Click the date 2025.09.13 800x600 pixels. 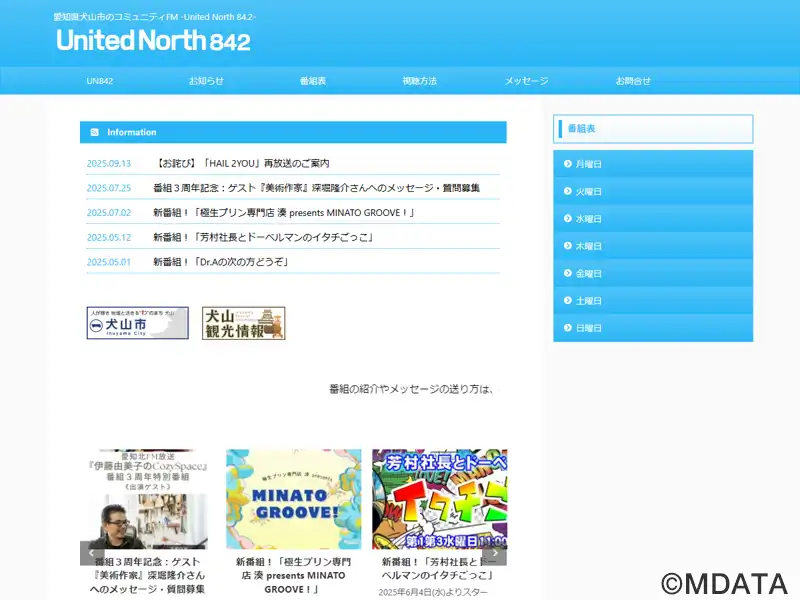(109, 163)
